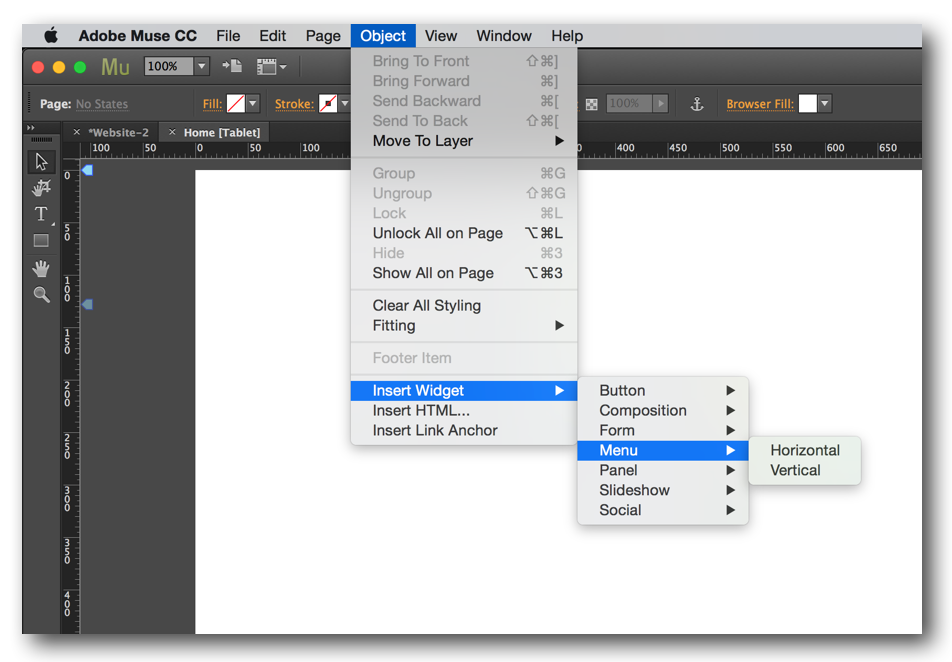Click the link anchor icon
Screen dimensions: 952x662
tap(697, 104)
